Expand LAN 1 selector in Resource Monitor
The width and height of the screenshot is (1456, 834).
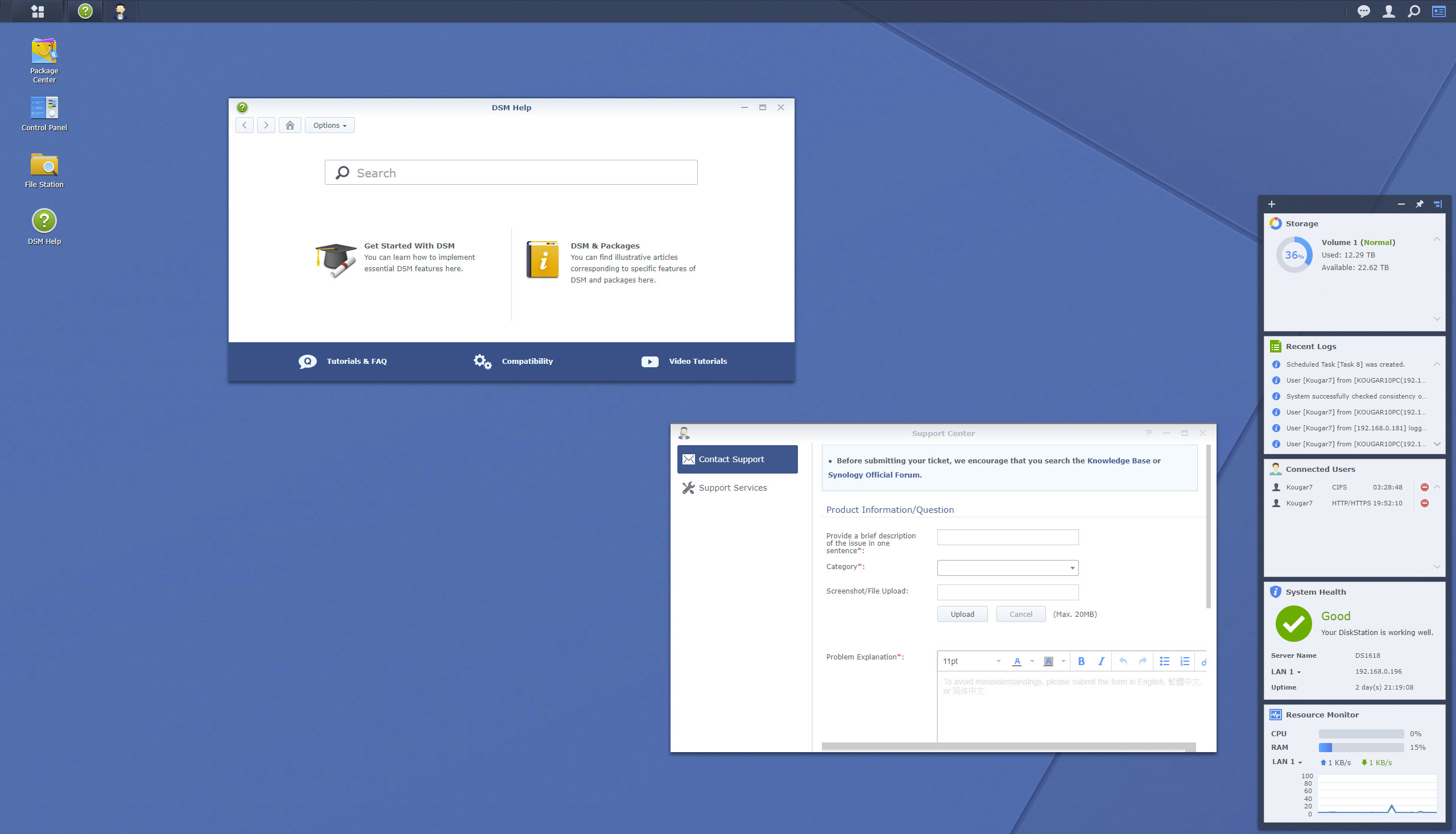pos(1287,762)
